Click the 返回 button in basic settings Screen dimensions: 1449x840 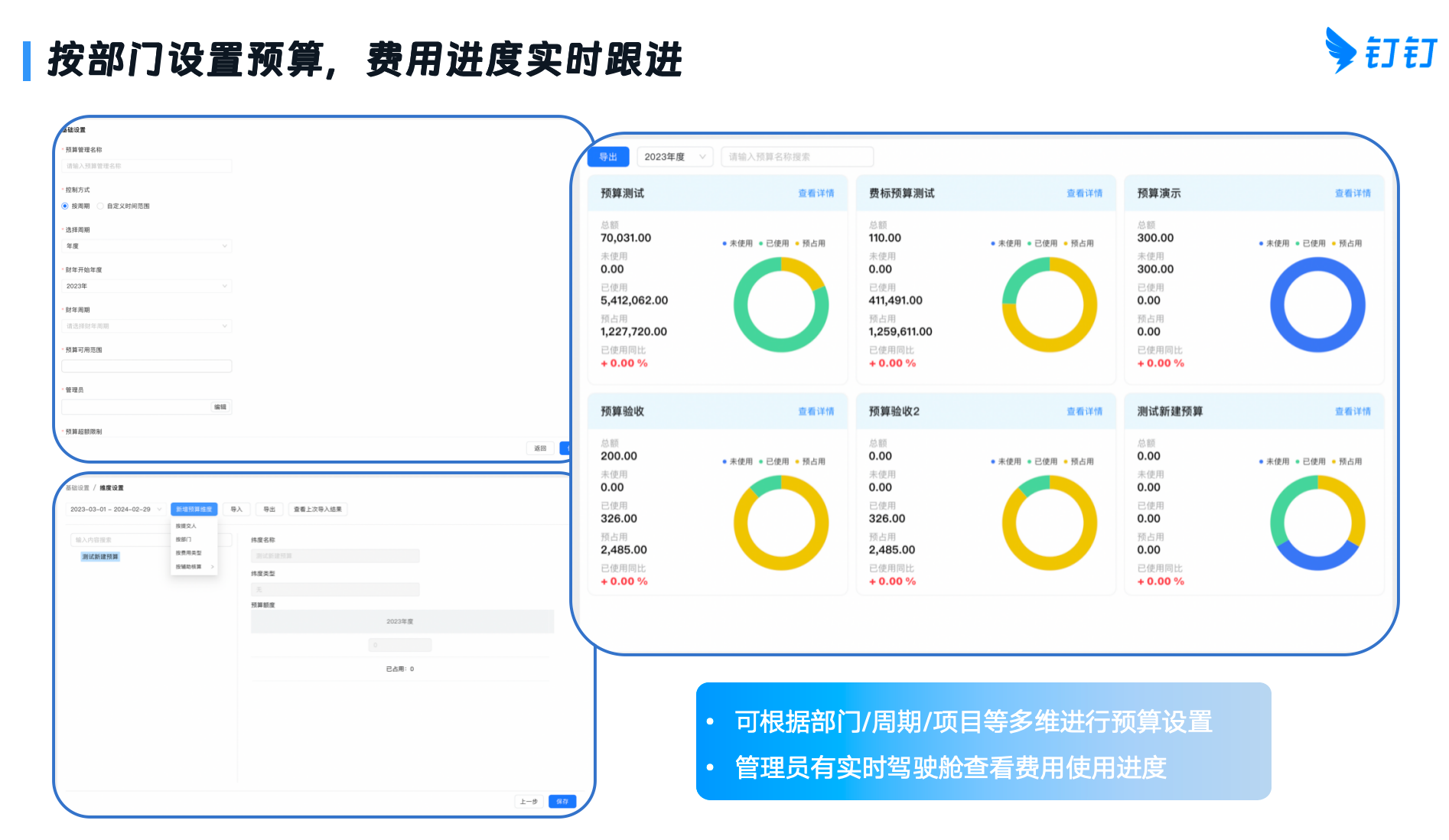[x=540, y=448]
